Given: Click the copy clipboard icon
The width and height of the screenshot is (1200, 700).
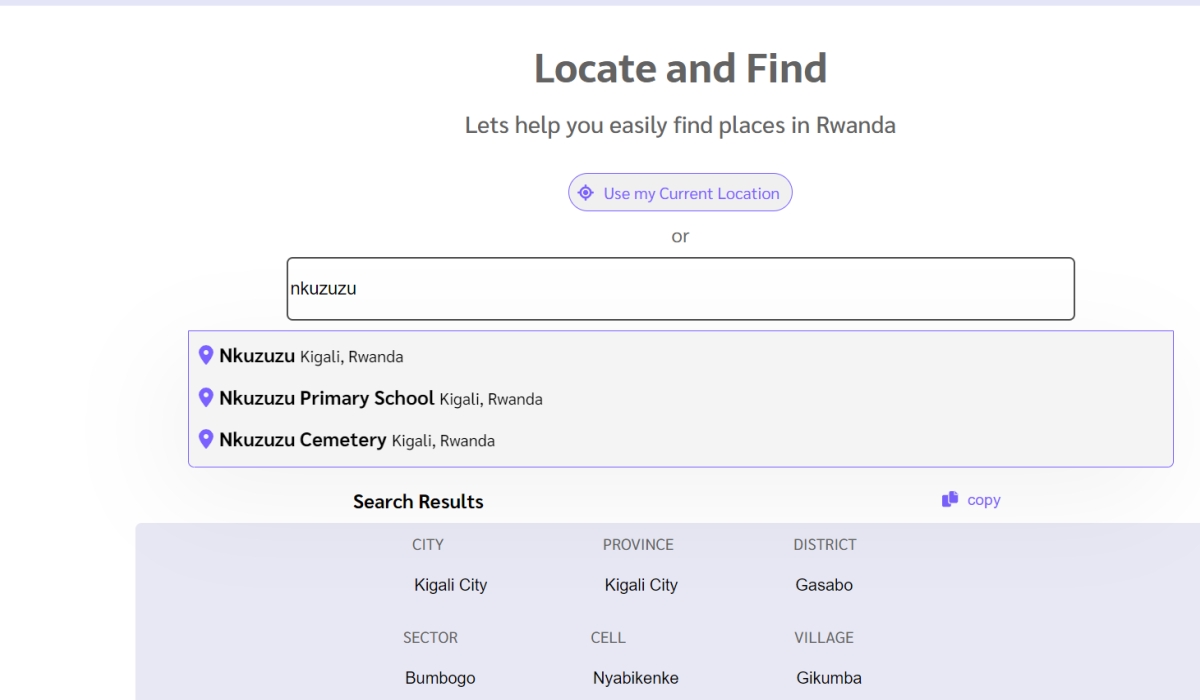Looking at the screenshot, I should pos(950,499).
